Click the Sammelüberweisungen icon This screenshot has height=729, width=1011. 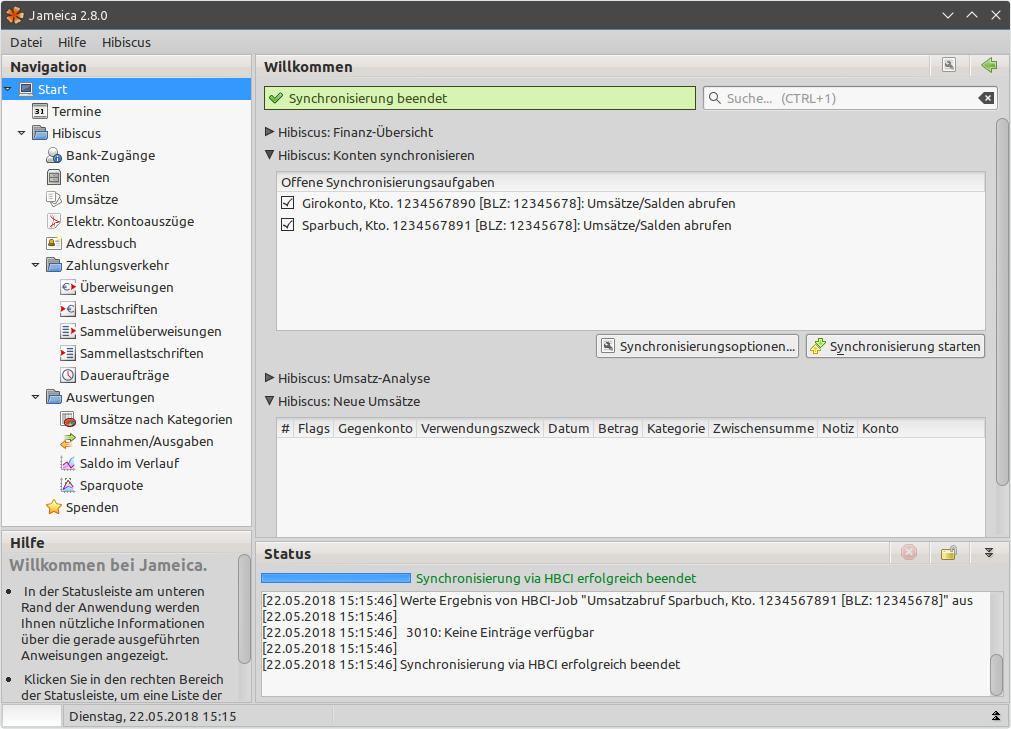(x=68, y=331)
